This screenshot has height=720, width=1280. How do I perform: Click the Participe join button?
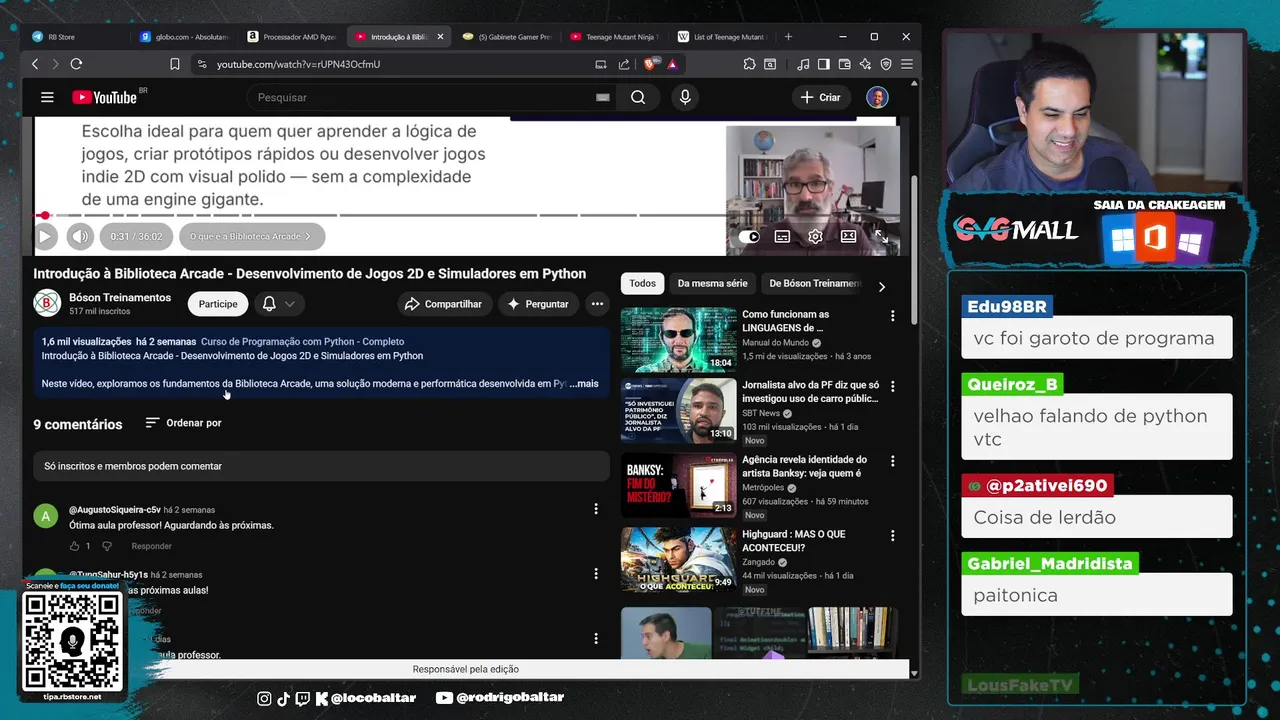(x=218, y=304)
